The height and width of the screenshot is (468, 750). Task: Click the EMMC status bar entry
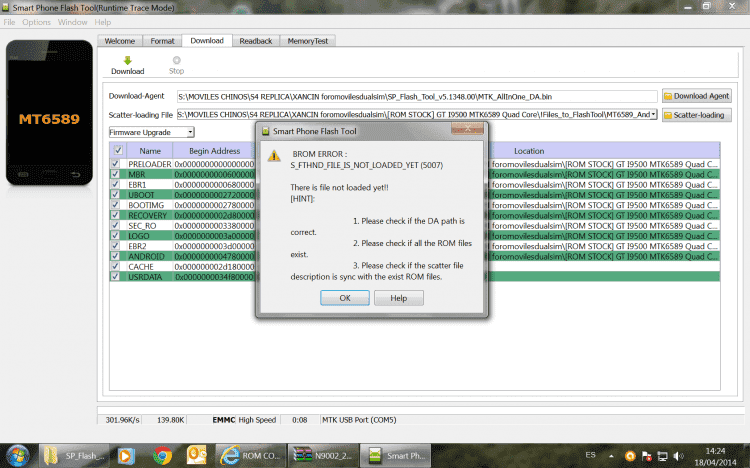pyautogui.click(x=223, y=420)
